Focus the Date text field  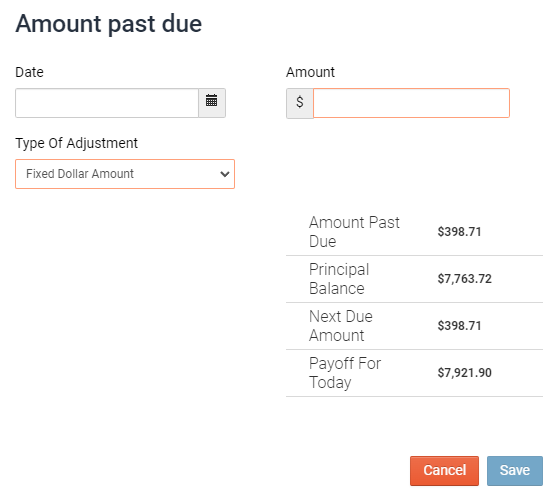click(107, 103)
